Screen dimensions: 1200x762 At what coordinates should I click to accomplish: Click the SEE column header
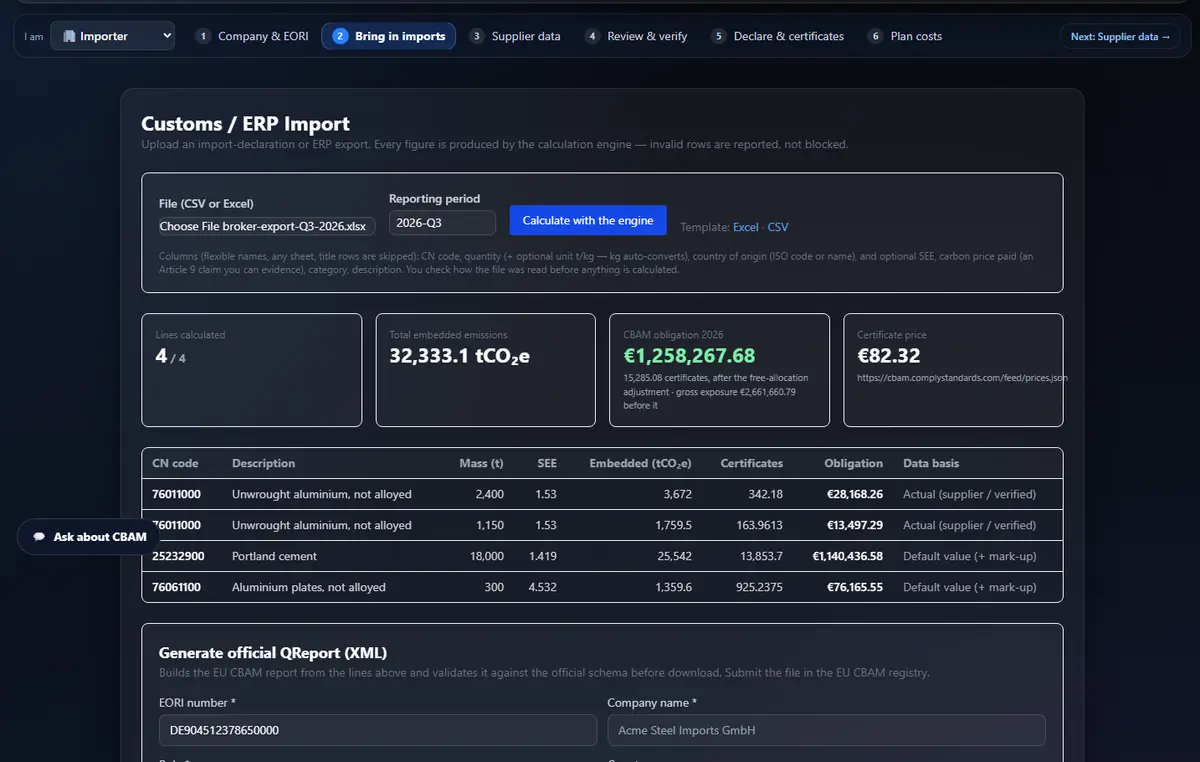[x=547, y=463]
